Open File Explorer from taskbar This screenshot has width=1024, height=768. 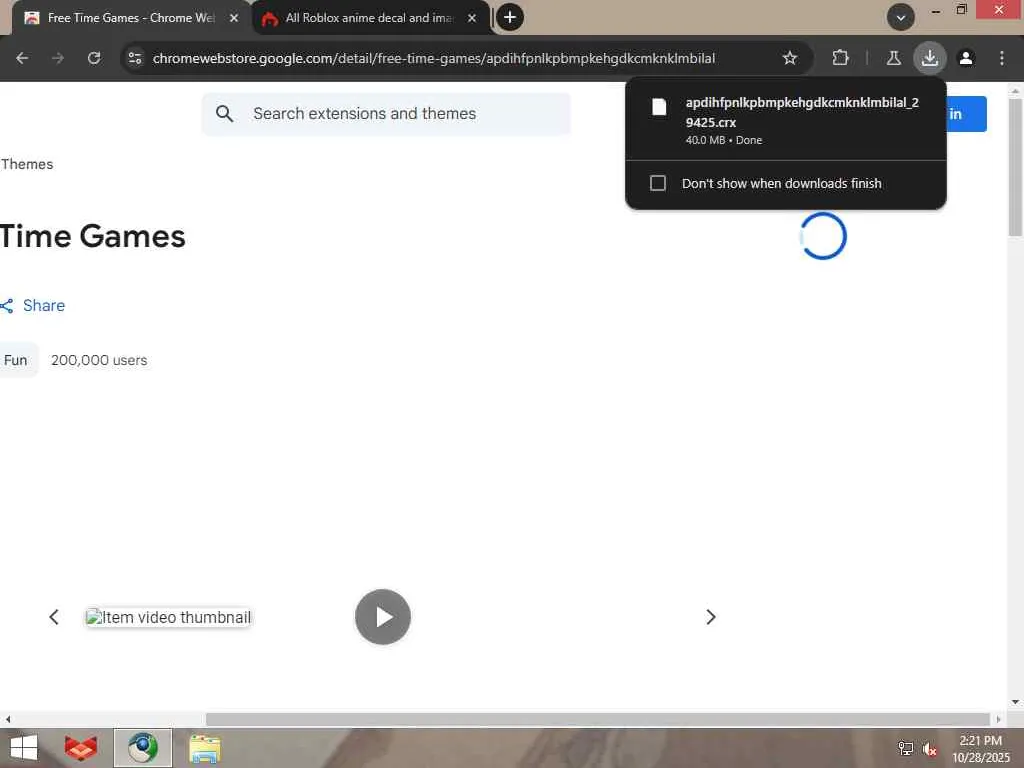(204, 748)
